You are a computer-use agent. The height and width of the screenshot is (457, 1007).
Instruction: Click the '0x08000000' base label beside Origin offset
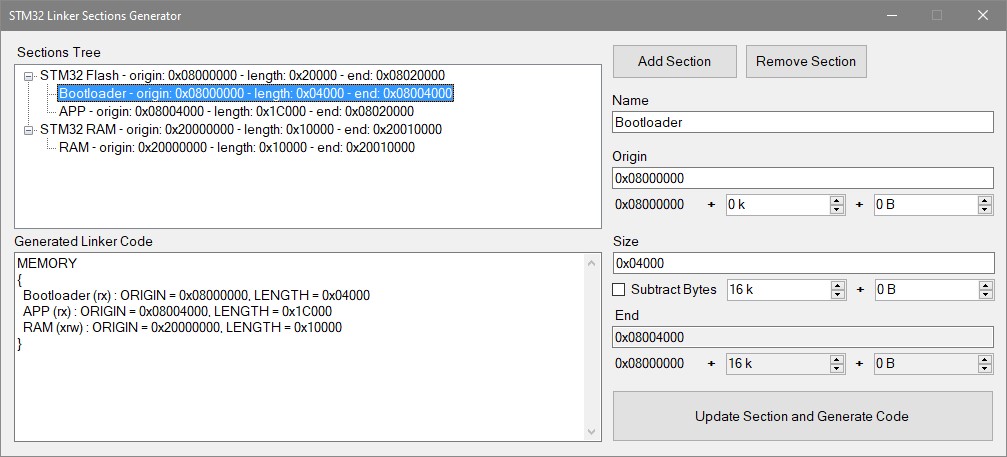[649, 205]
